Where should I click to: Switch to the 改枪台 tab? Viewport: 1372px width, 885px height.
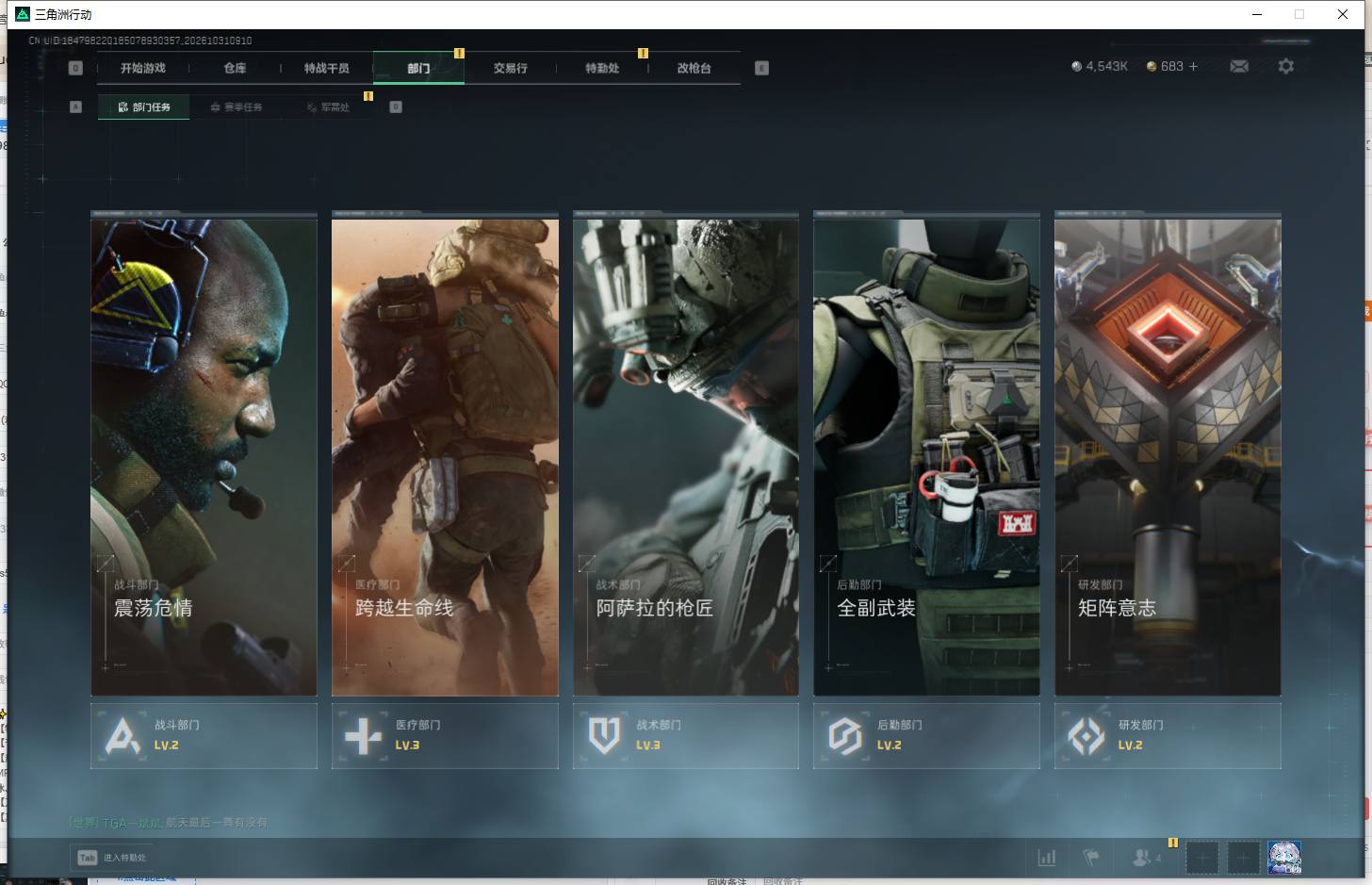tap(694, 68)
